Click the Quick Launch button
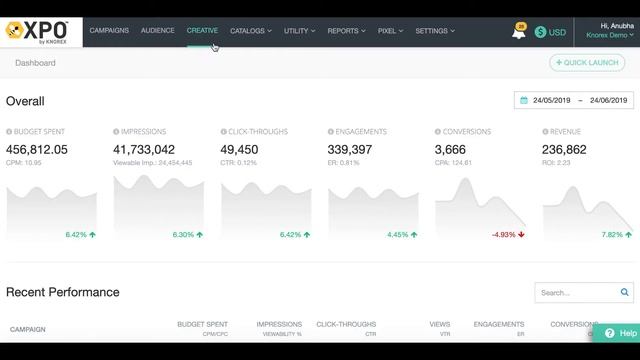This screenshot has width=640, height=360. pos(587,63)
